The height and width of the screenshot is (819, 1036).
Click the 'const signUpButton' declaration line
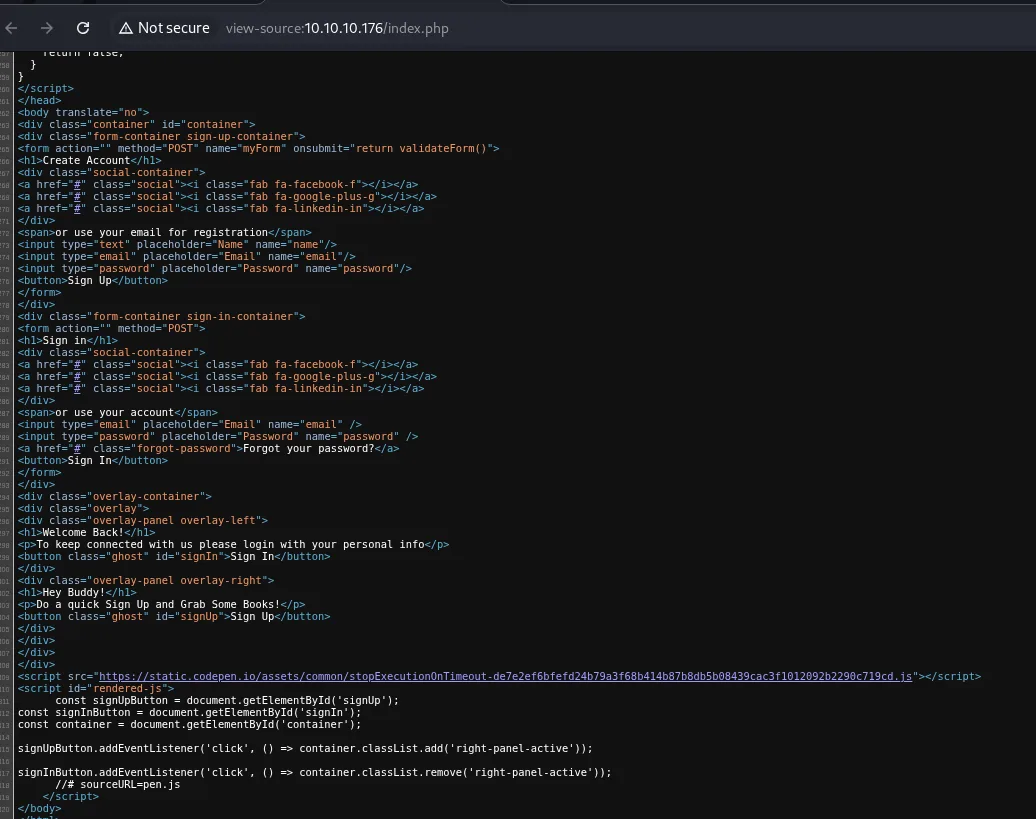[227, 700]
